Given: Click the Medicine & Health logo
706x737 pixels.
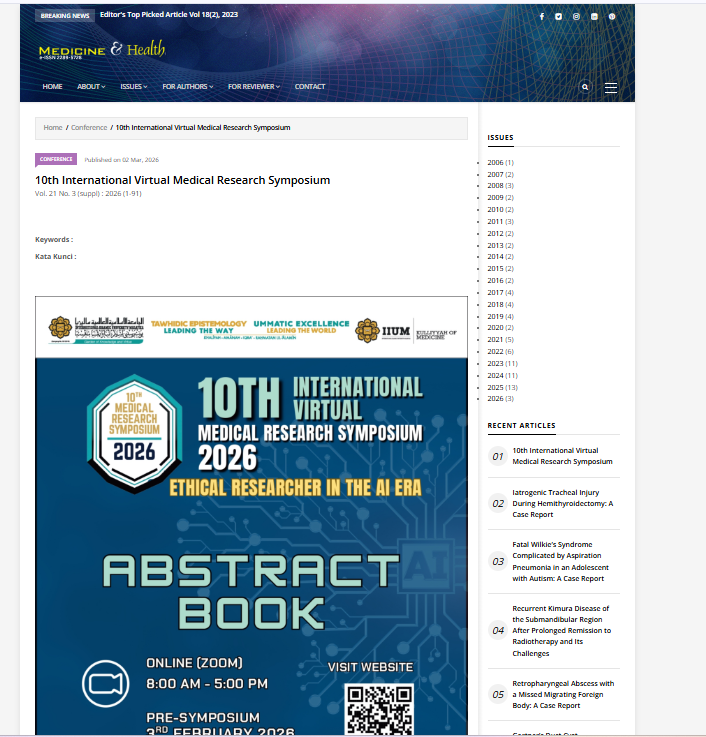Looking at the screenshot, I should point(101,49).
